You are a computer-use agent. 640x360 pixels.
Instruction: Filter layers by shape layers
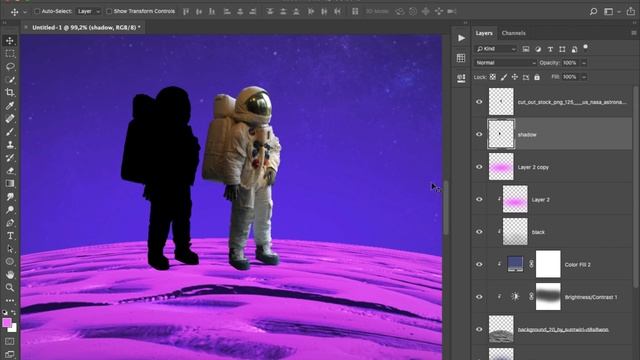tap(562, 49)
